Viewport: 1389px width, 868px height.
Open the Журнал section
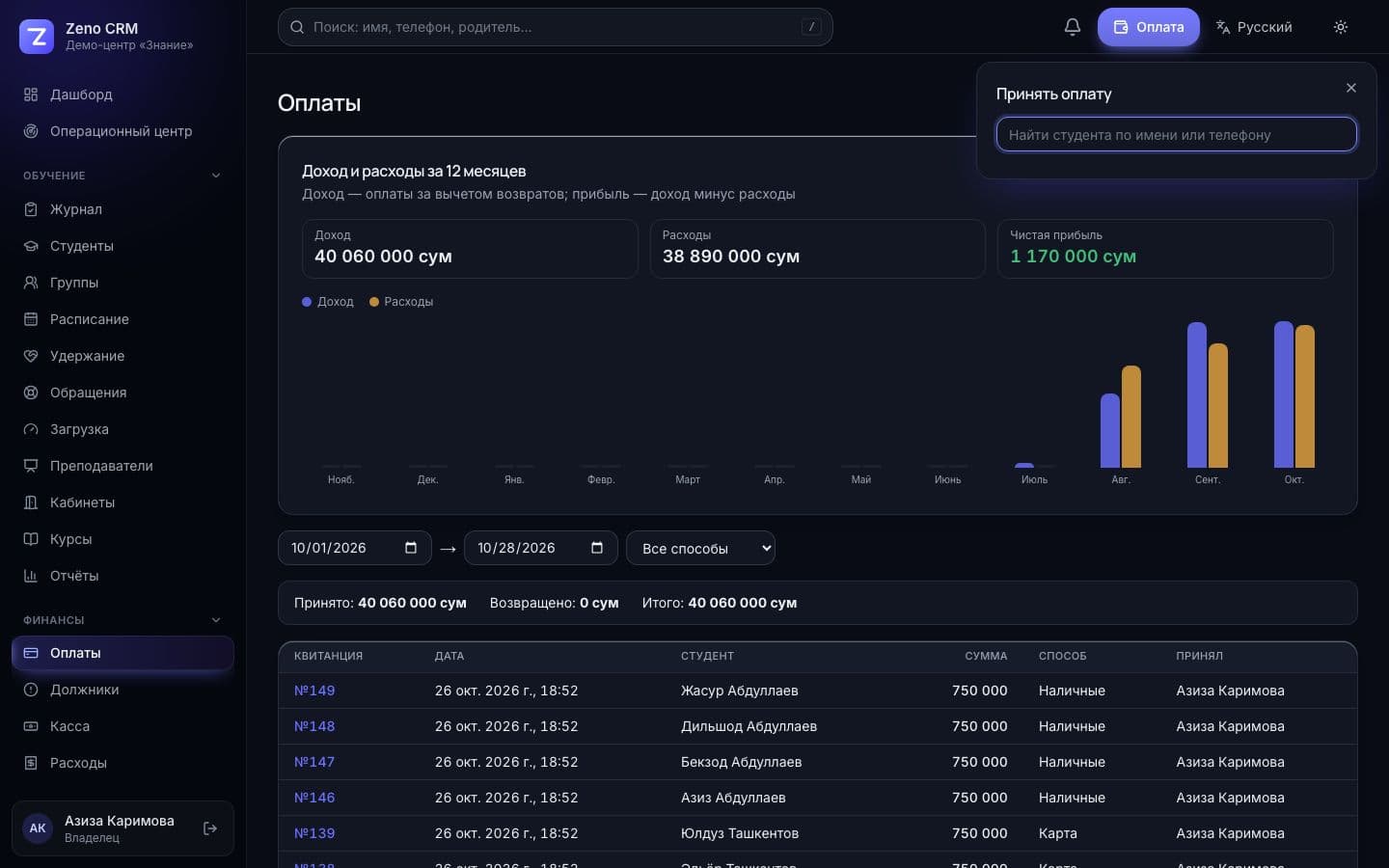click(123, 209)
